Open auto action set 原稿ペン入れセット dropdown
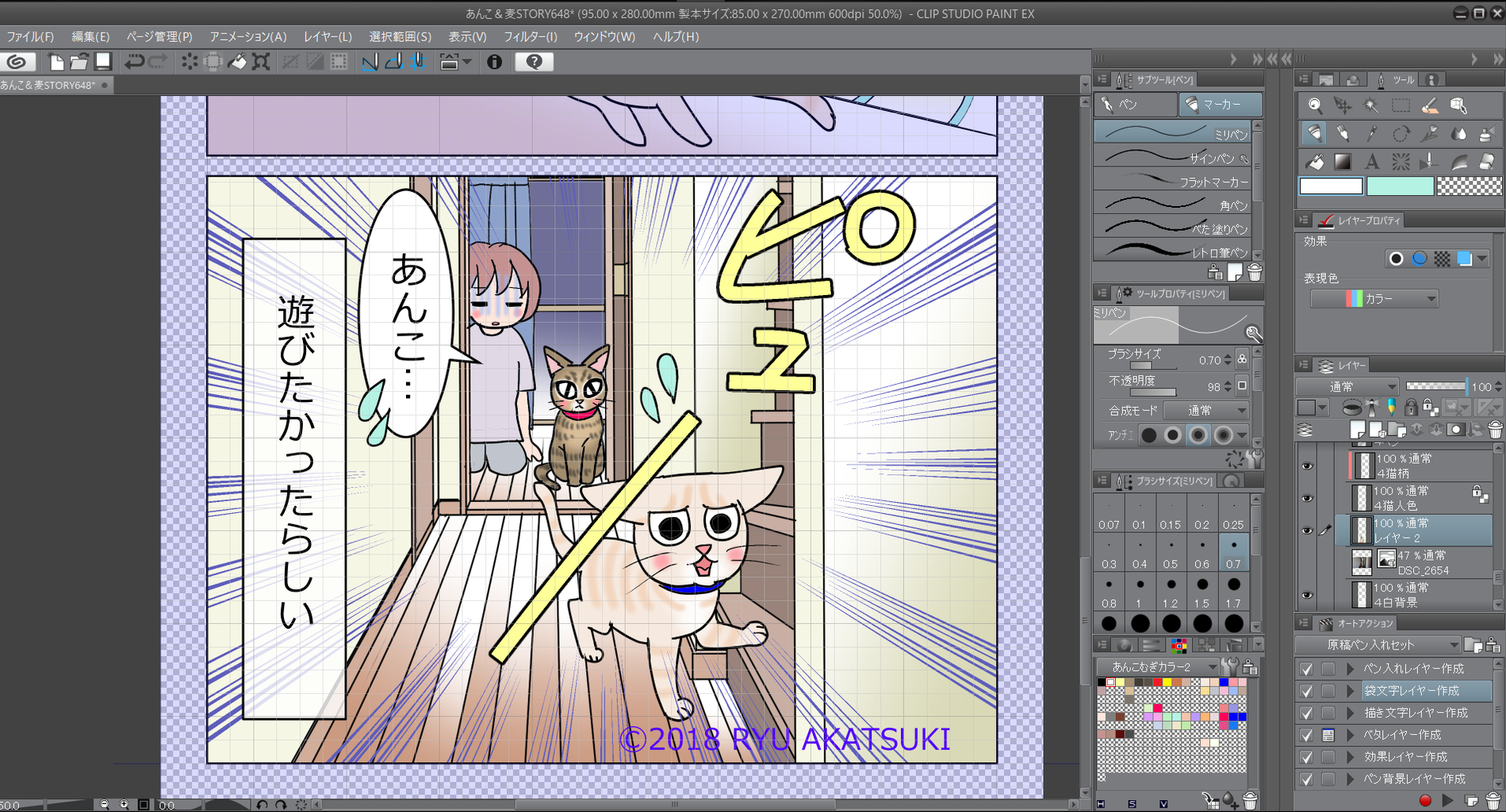Viewport: 1506px width, 812px height. (1378, 645)
